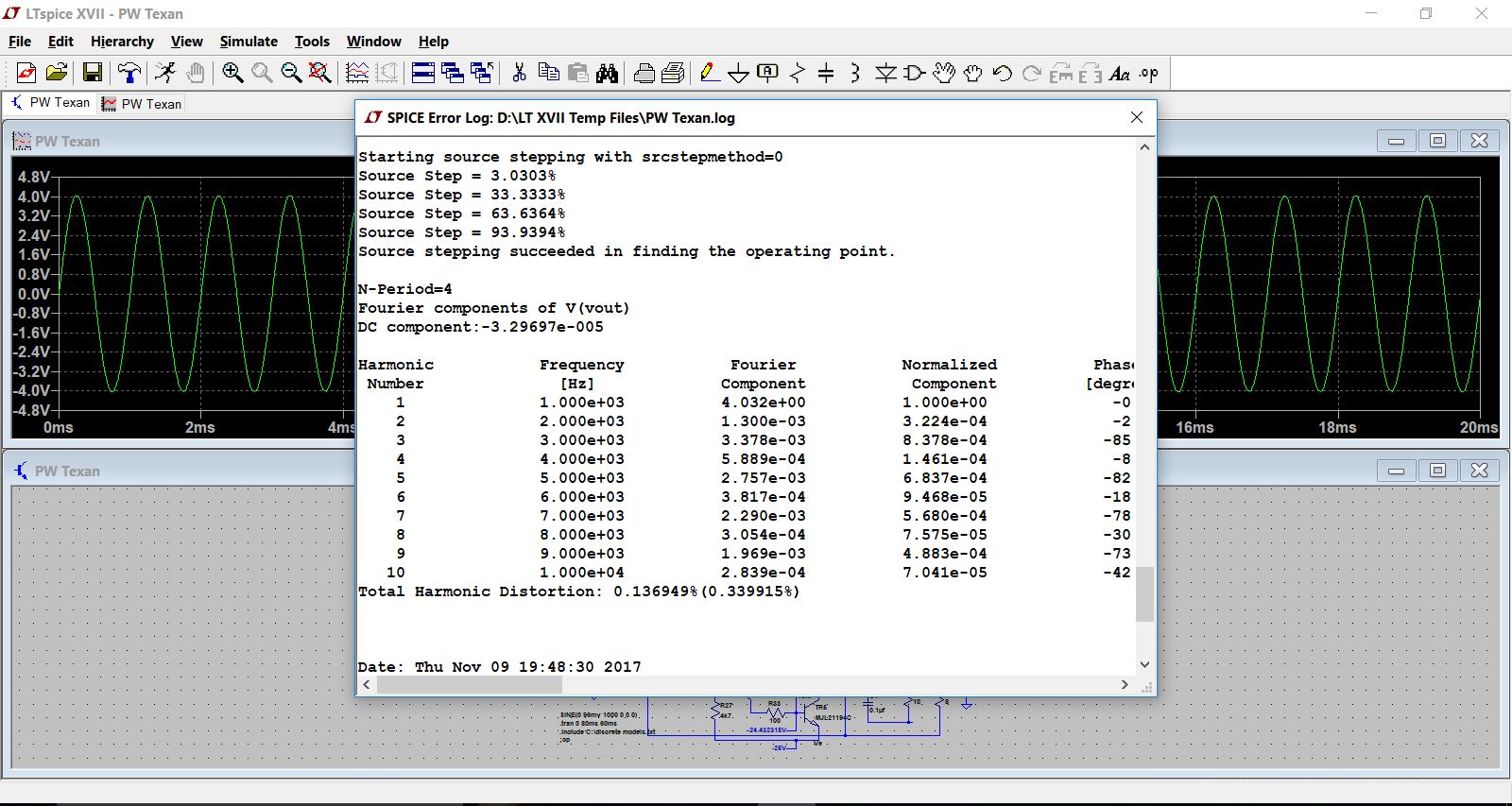Select the greyed-out pan magnifier icon
The height and width of the screenshot is (806, 1512).
pos(262,73)
